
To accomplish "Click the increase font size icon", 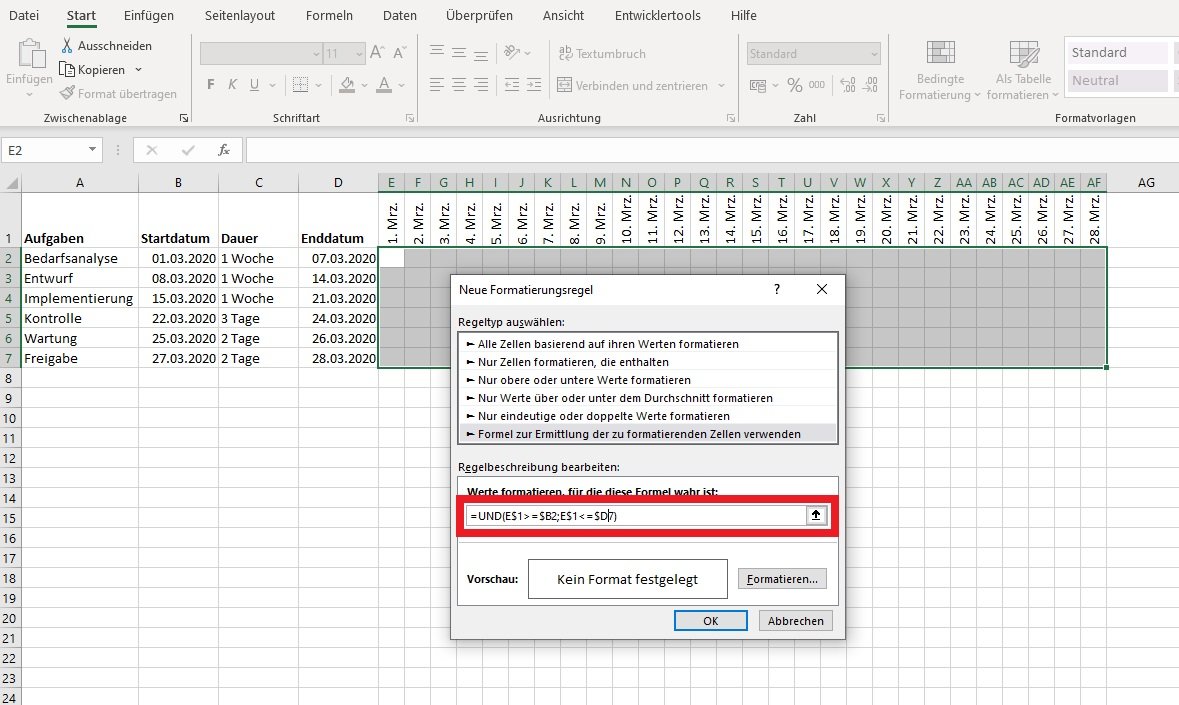I will pyautogui.click(x=377, y=53).
